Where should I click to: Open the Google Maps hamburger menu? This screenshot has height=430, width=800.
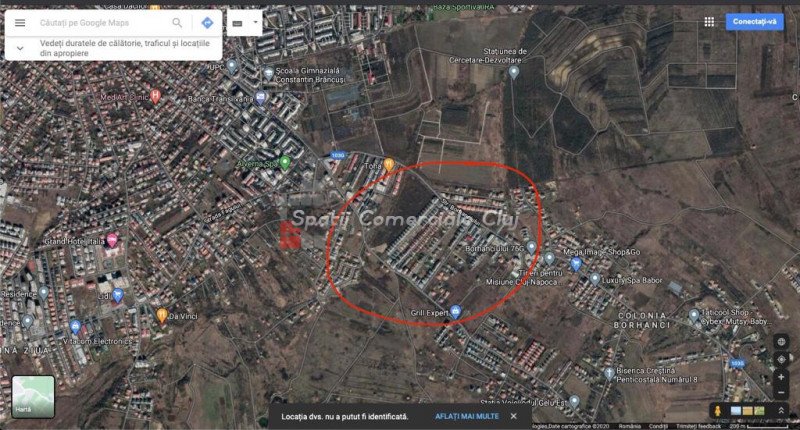click(x=20, y=23)
